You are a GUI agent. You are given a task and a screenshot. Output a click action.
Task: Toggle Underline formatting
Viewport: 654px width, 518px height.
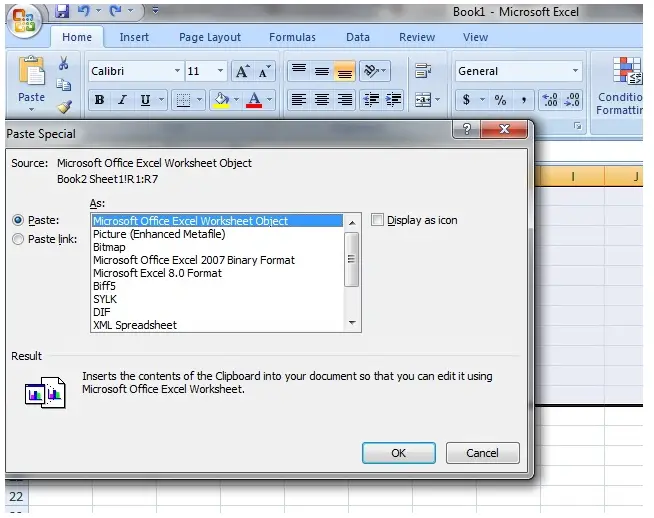[x=145, y=100]
